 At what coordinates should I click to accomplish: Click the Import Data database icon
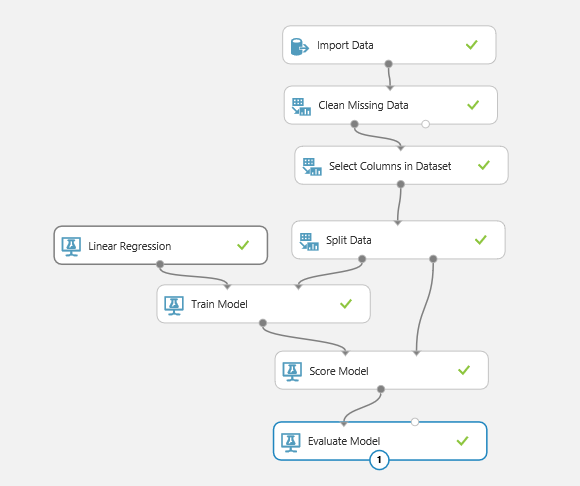(300, 47)
